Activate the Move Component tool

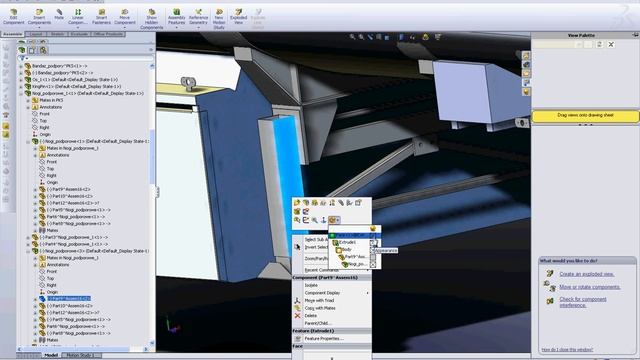tap(124, 17)
